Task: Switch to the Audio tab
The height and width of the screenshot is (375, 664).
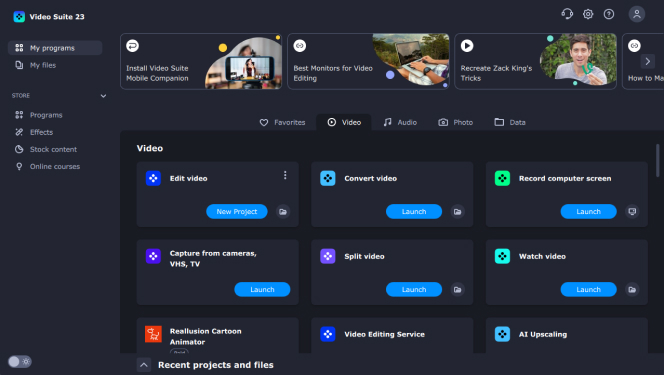Action: tap(400, 122)
